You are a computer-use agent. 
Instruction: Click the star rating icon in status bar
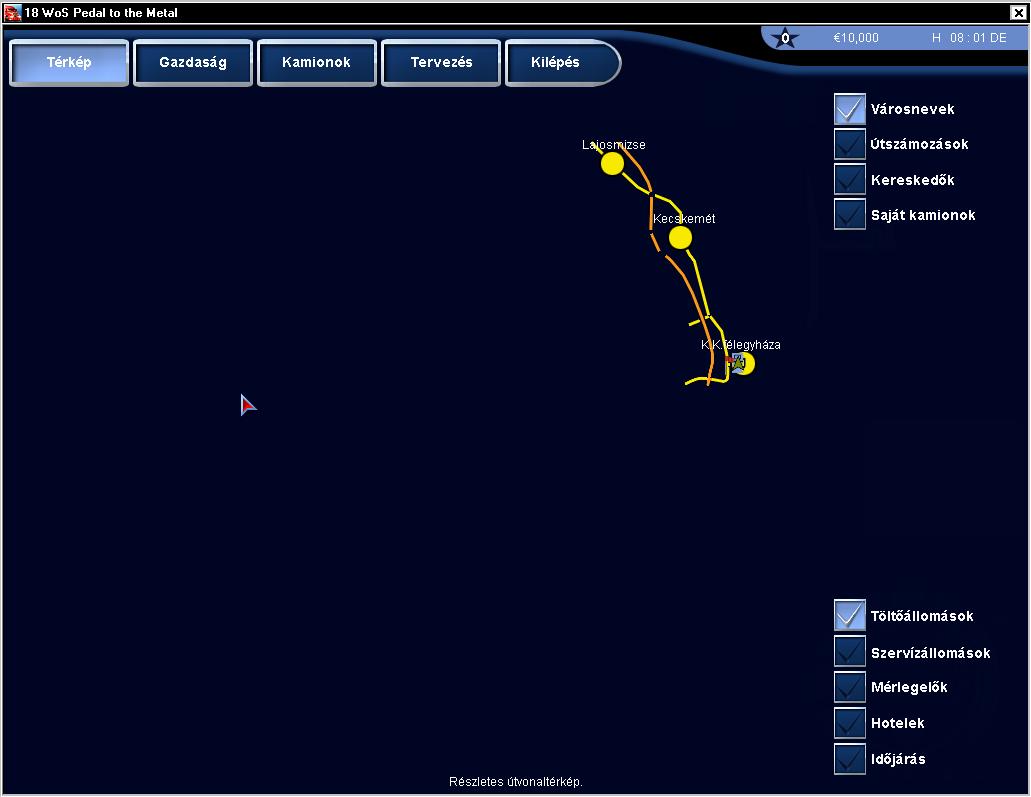pos(785,39)
